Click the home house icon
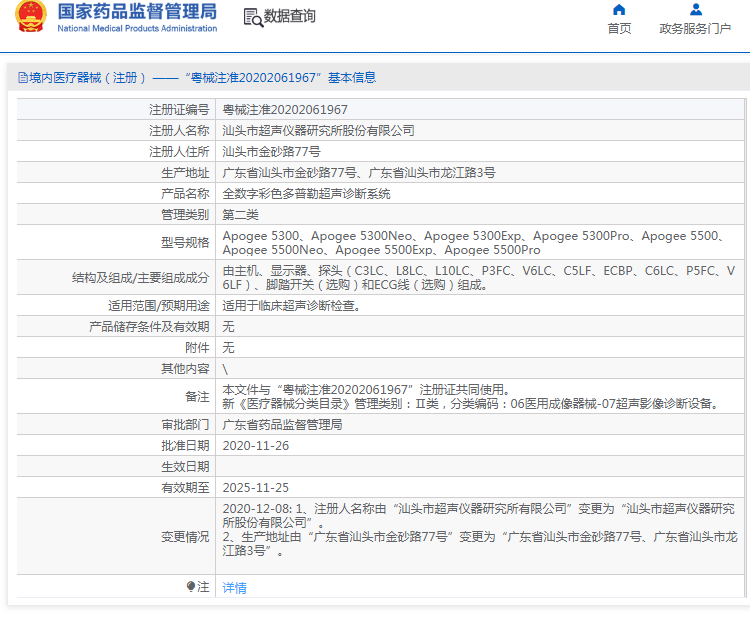 [x=619, y=10]
